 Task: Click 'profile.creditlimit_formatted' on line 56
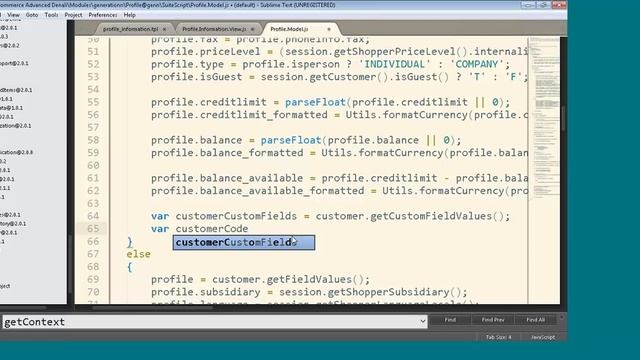click(239, 115)
